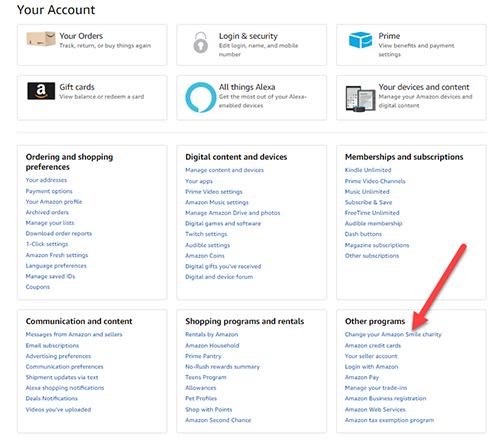This screenshot has width=500, height=445.
Task: Open Twitch settings link
Action: tap(206, 234)
